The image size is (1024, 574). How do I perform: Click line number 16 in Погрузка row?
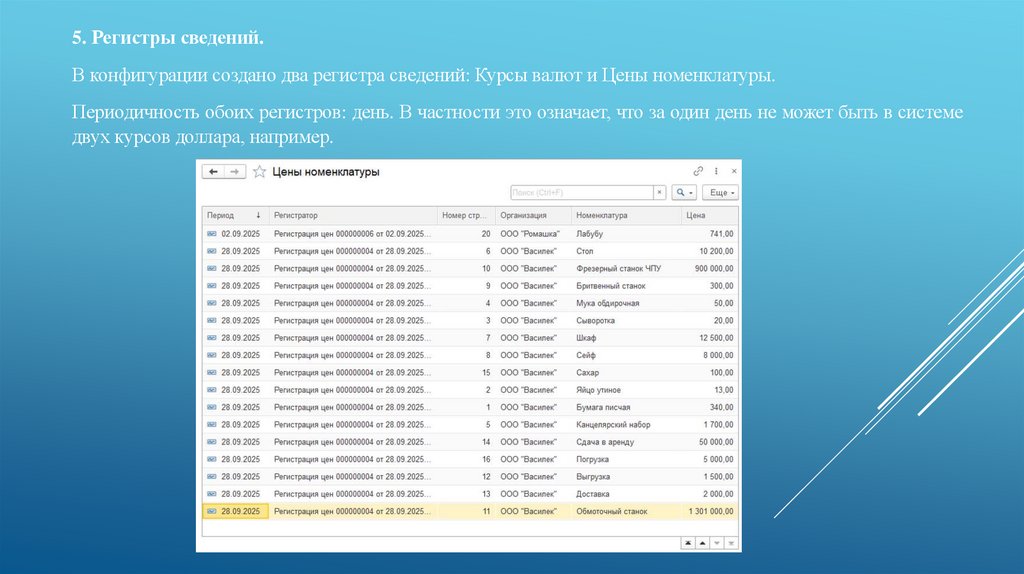466,459
